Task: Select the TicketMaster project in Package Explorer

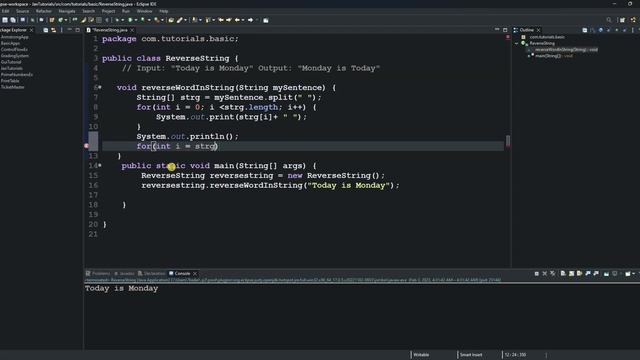Action: (x=13, y=87)
